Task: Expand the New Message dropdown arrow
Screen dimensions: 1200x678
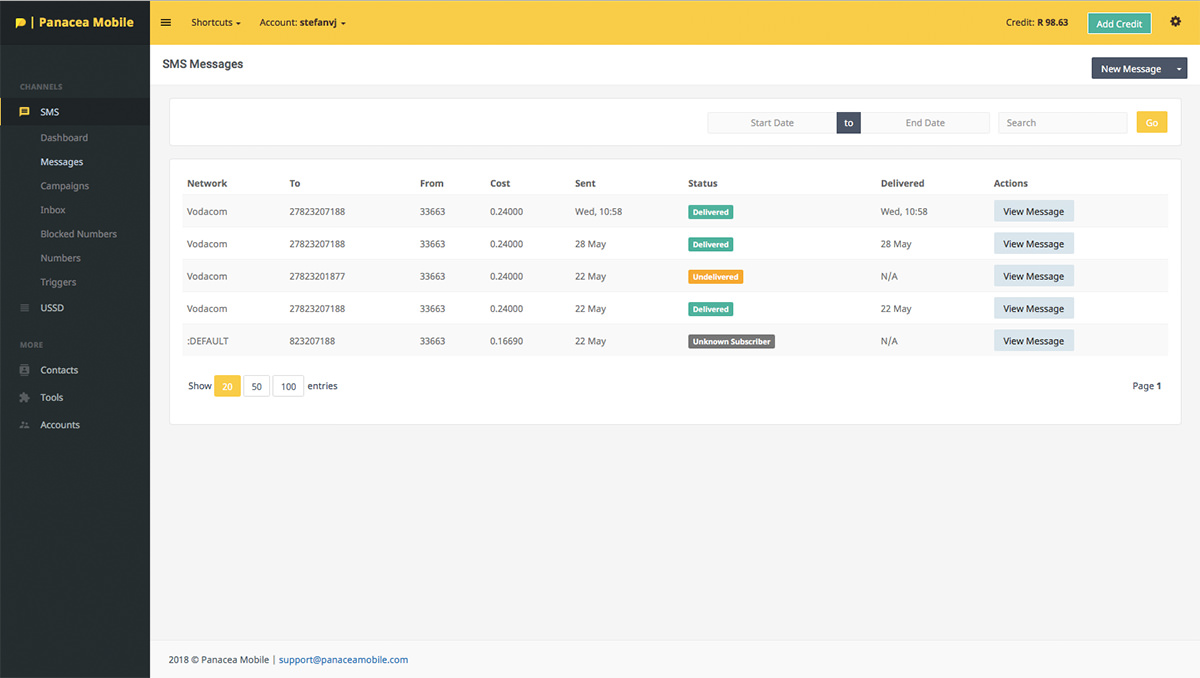Action: coord(1179,69)
